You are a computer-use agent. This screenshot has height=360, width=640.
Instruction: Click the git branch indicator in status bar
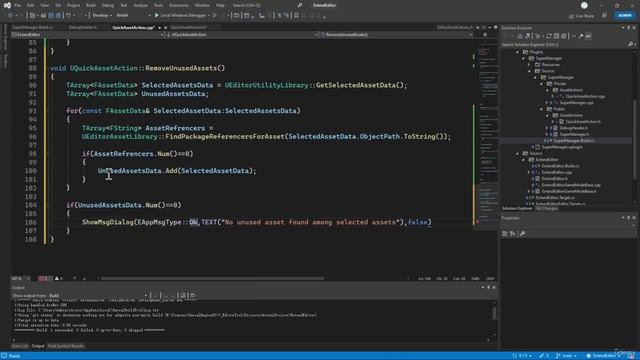point(567,356)
